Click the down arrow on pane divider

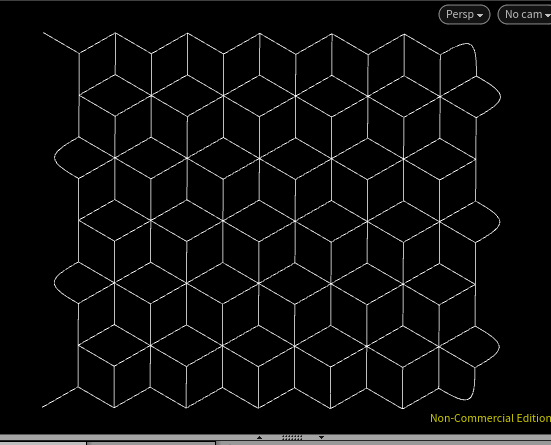[321, 438]
